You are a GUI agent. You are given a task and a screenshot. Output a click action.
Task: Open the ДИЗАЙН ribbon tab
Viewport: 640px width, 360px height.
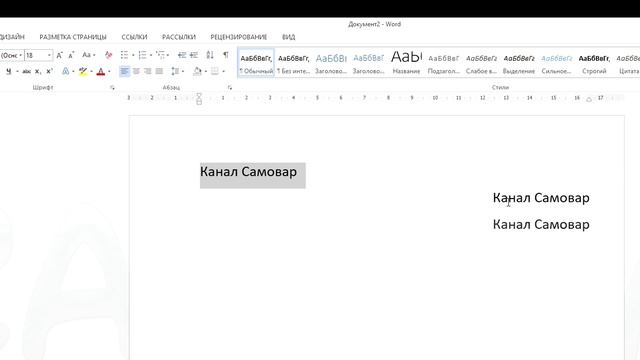pyautogui.click(x=12, y=37)
